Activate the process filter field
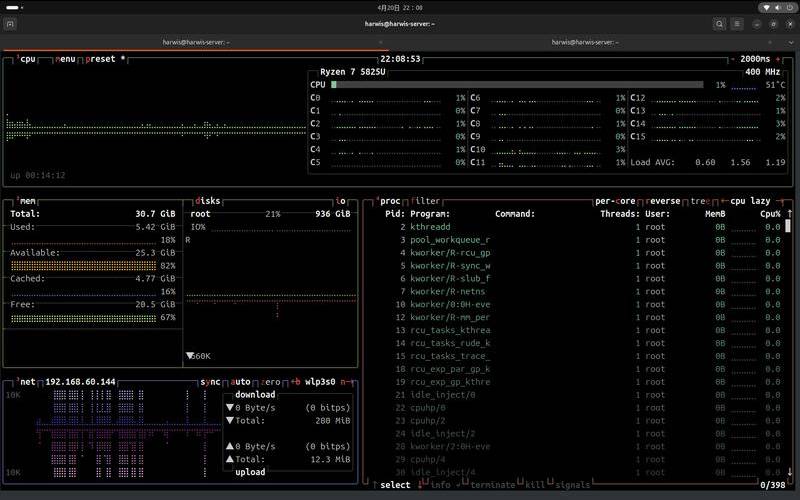The image size is (800, 500). tap(425, 201)
